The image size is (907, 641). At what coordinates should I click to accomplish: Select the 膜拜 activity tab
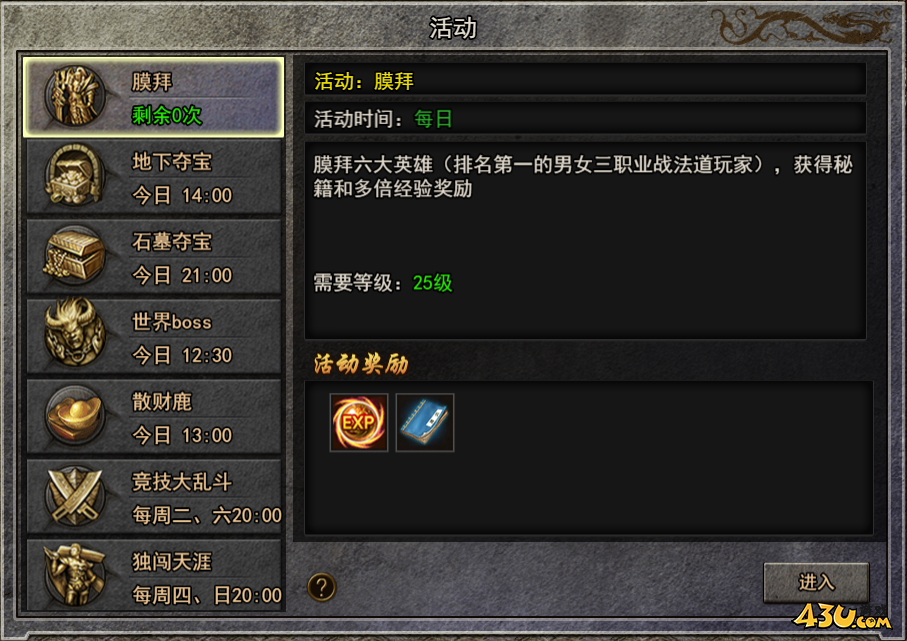(x=154, y=97)
